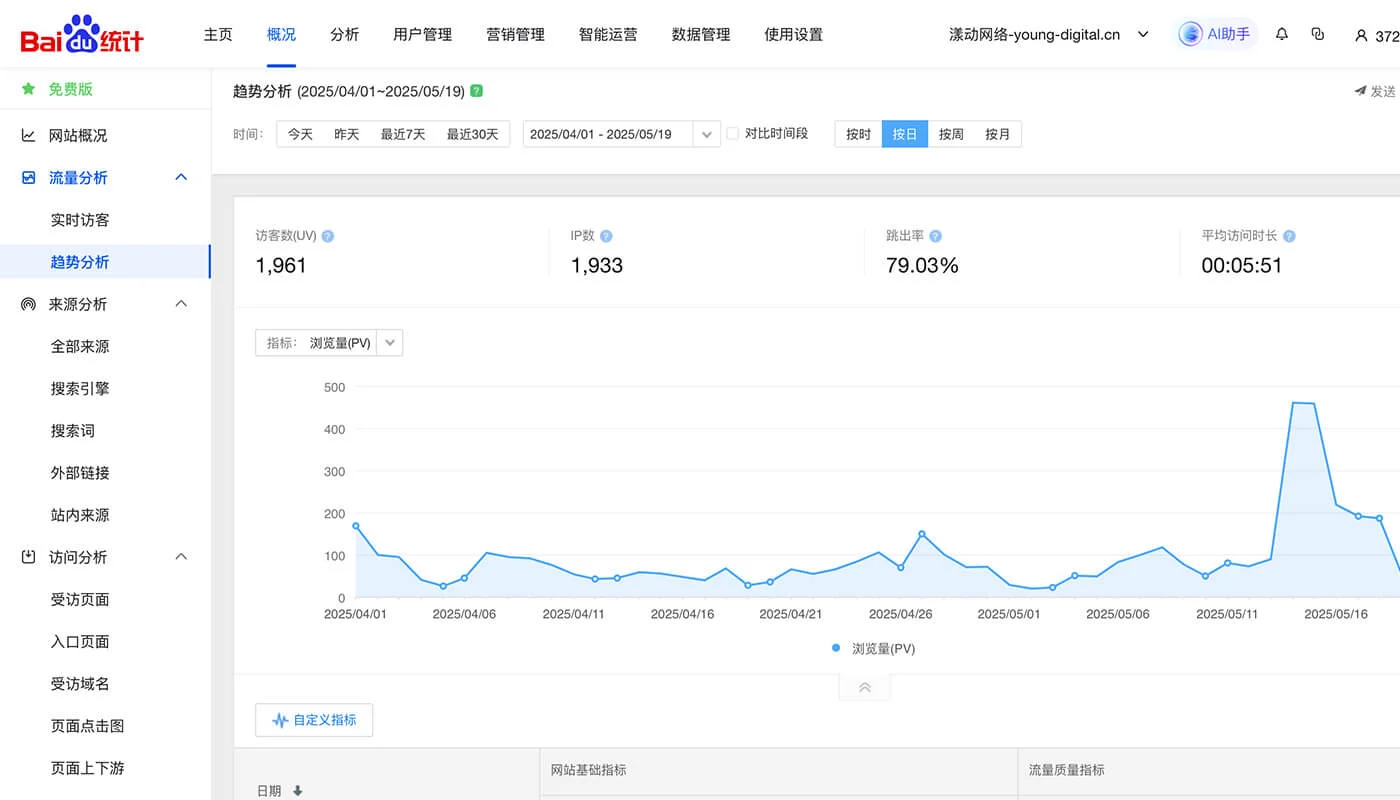Open the copy link icon in top bar
Image resolution: width=1400 pixels, height=800 pixels.
tap(1317, 33)
